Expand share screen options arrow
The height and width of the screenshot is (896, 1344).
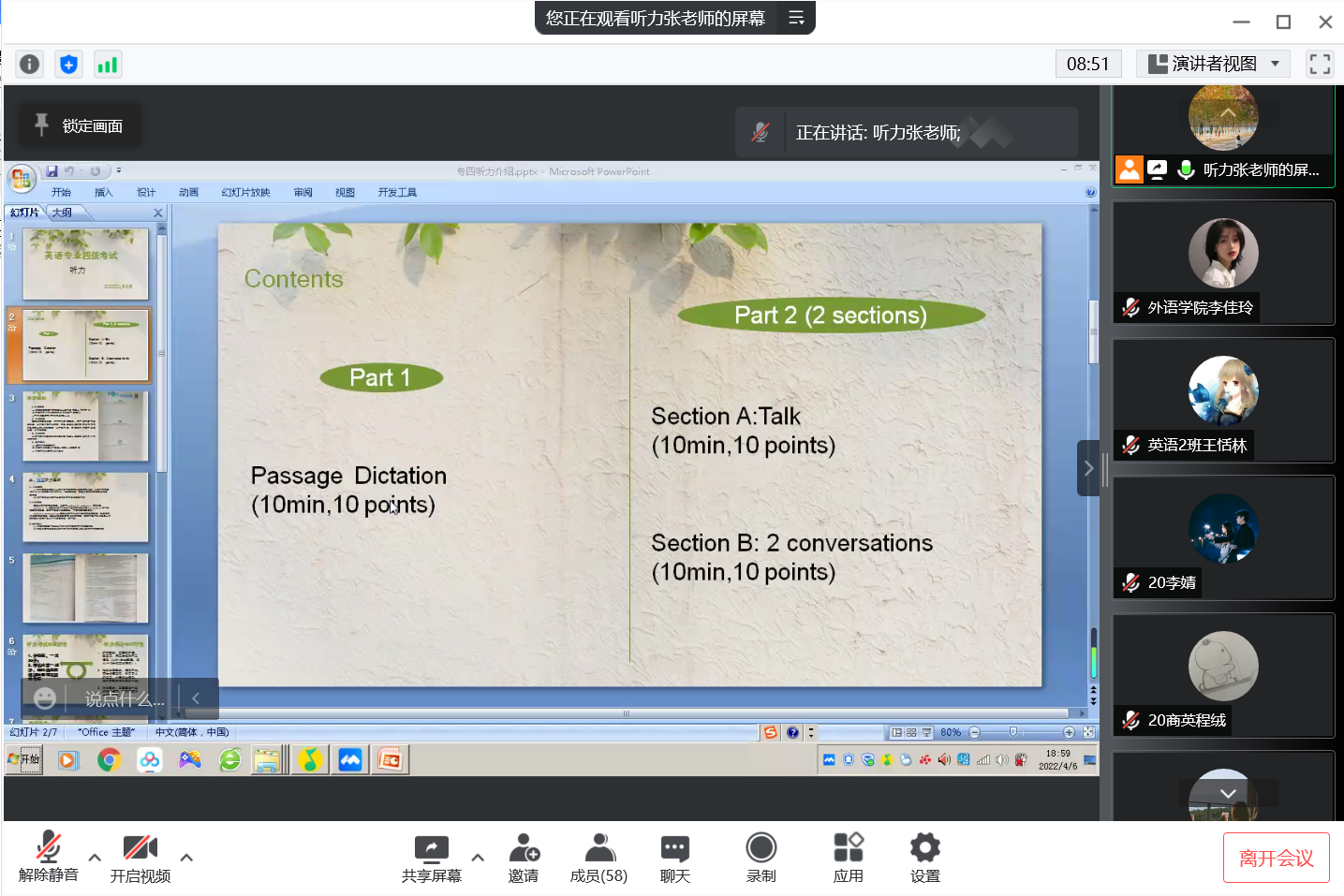pyautogui.click(x=478, y=857)
